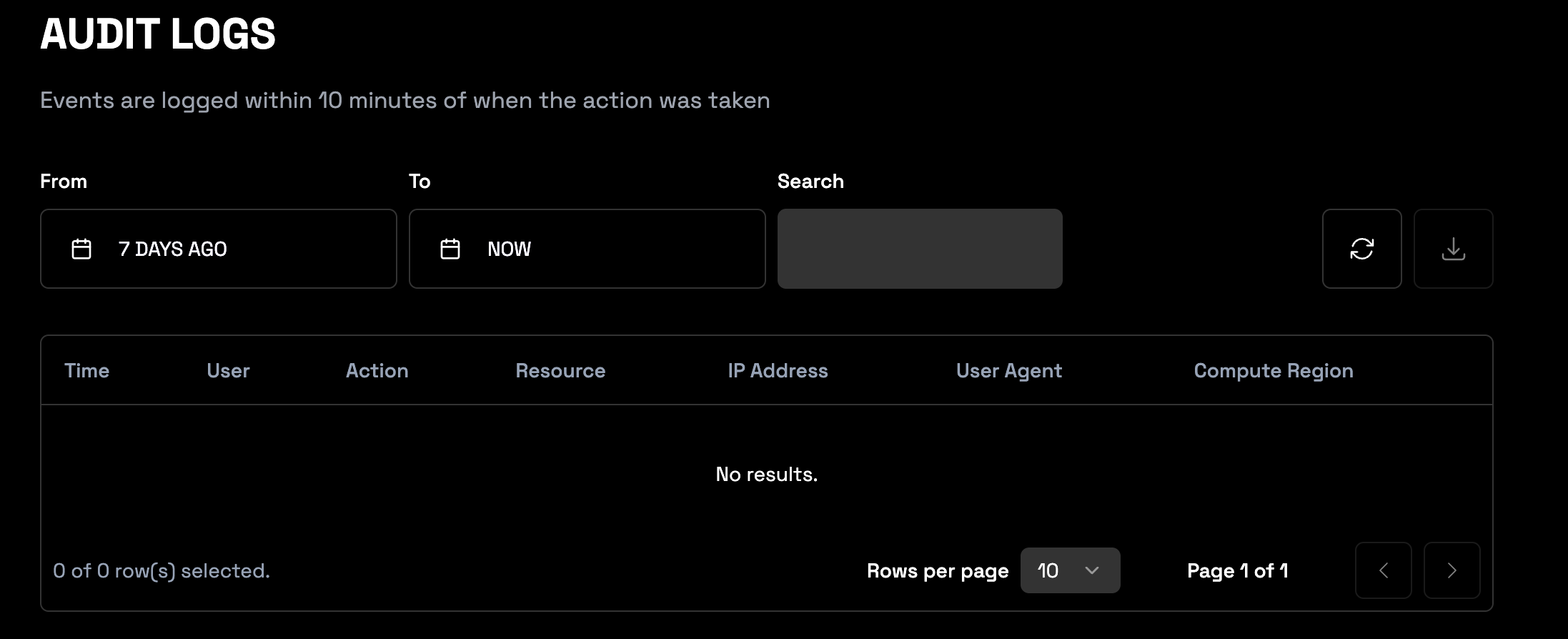Image resolution: width=1568 pixels, height=639 pixels.
Task: Sort logs by the Time column
Action: pyautogui.click(x=86, y=370)
